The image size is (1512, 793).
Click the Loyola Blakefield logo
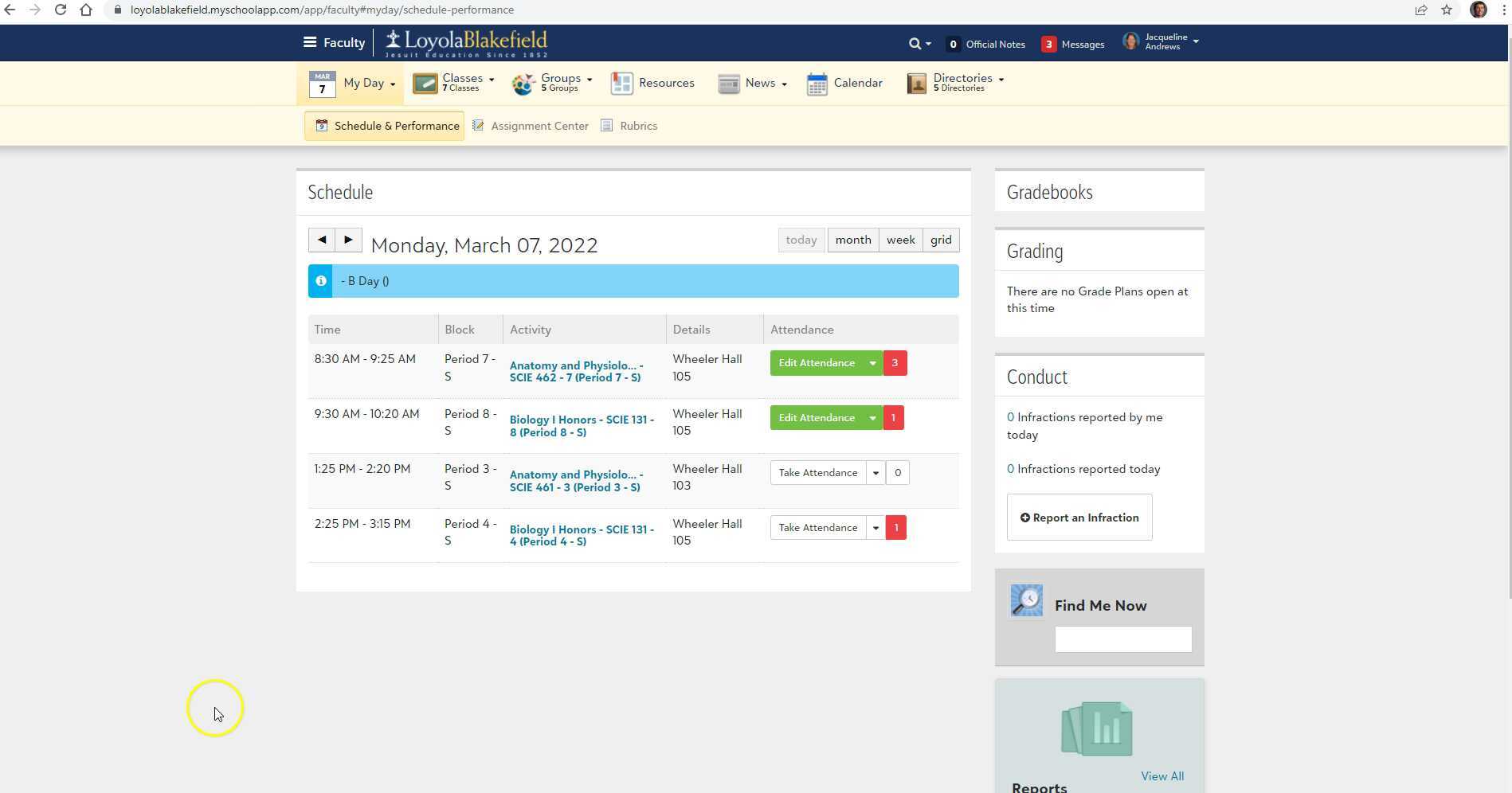click(x=464, y=42)
